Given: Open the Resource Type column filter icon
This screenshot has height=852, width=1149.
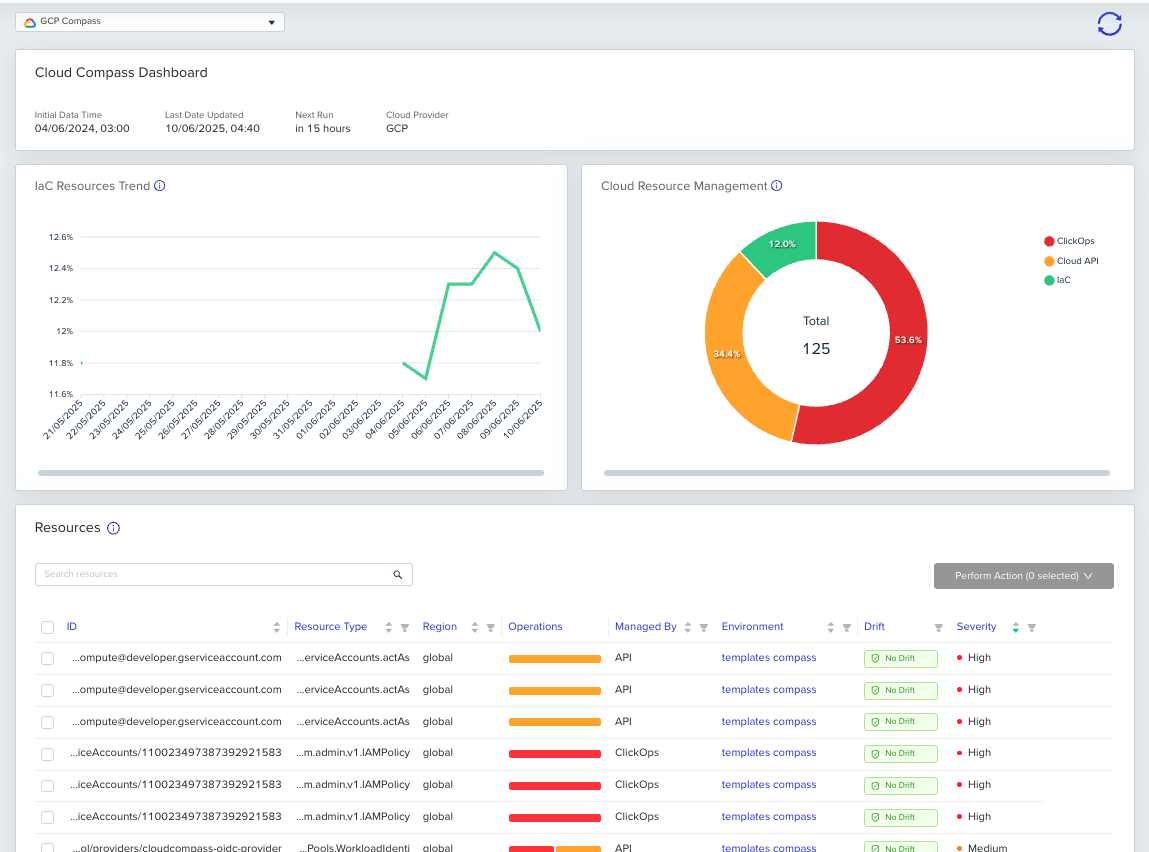Looking at the screenshot, I should (x=405, y=628).
